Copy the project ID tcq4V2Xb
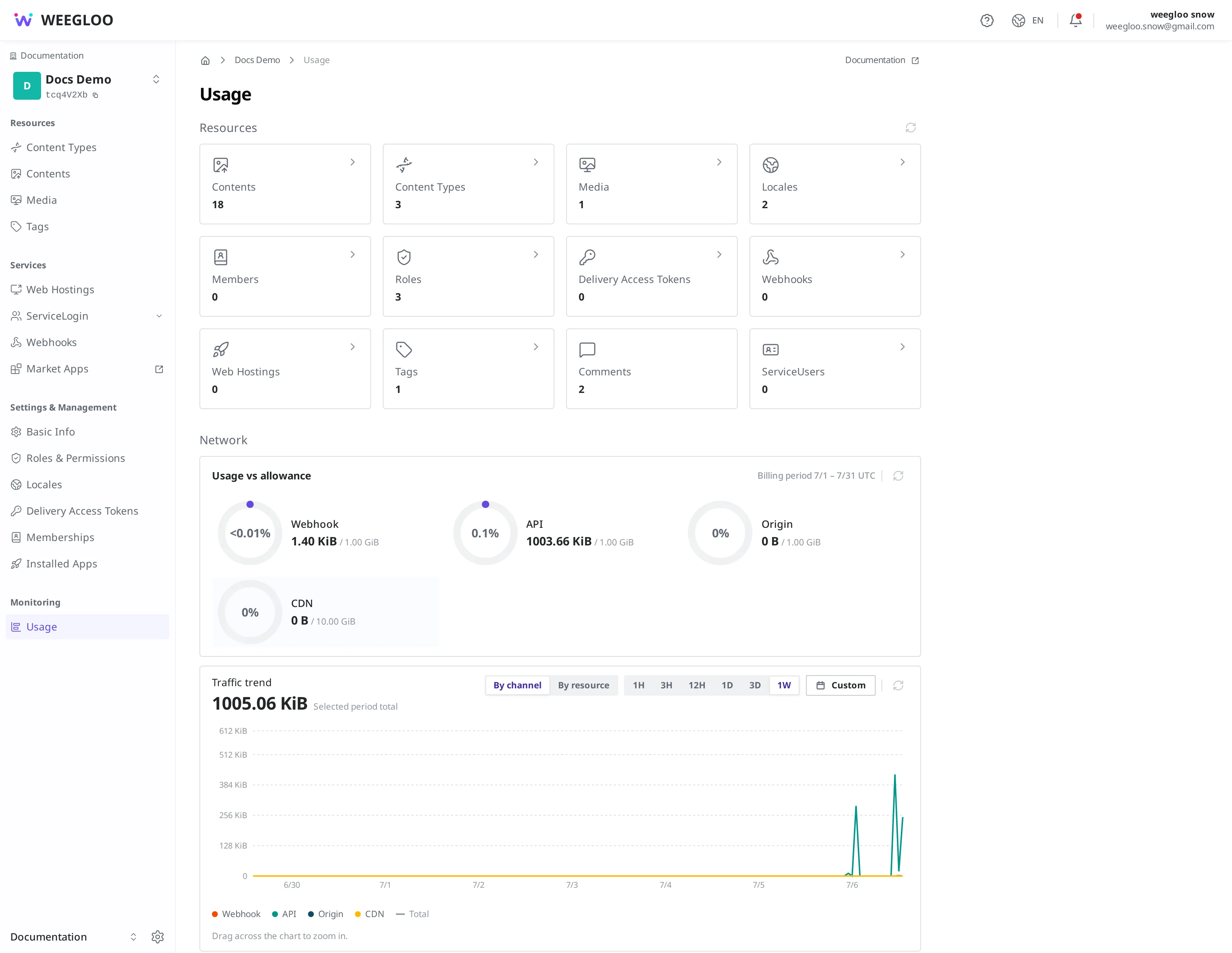Image resolution: width=1232 pixels, height=953 pixels. (x=95, y=95)
